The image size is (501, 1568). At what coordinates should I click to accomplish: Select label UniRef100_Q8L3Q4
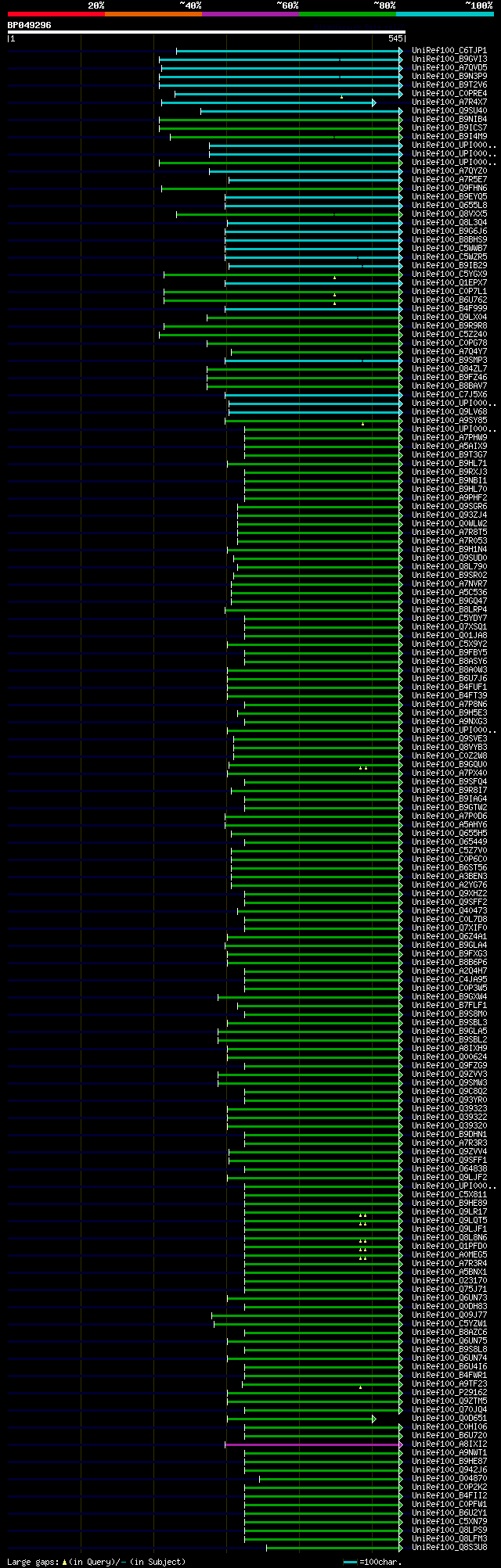click(449, 223)
